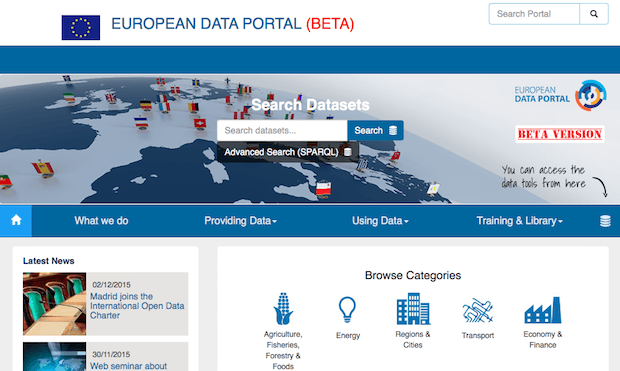Click the BETA VERSION badge
Screen dimensions: 620x371
tap(560, 134)
